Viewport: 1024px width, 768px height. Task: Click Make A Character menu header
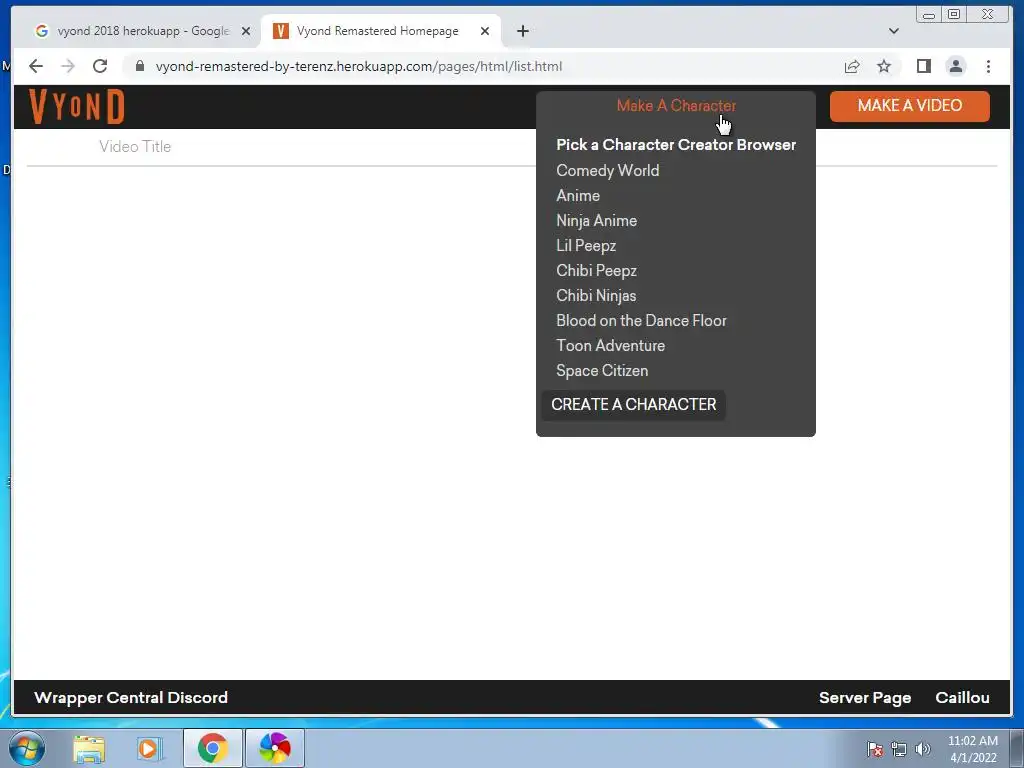[676, 106]
